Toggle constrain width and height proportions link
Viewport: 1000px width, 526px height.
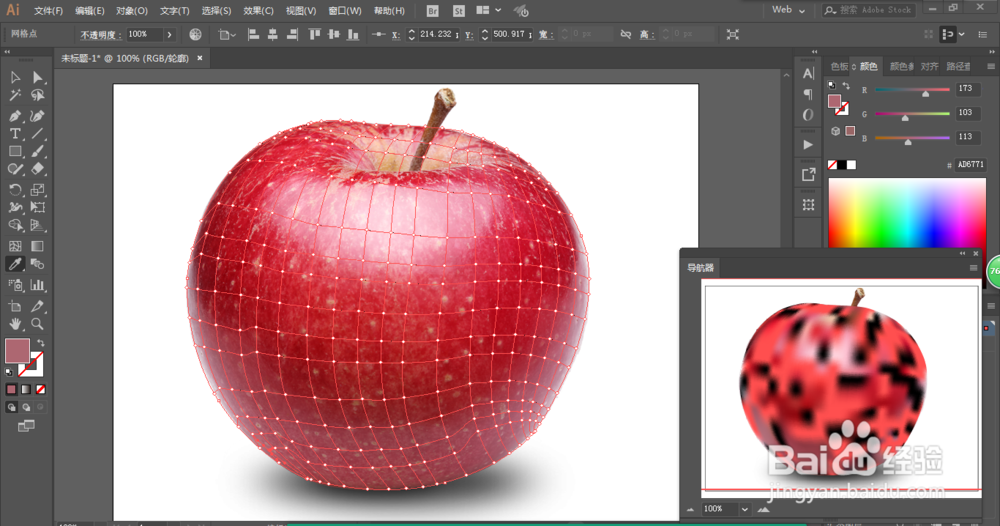pyautogui.click(x=626, y=34)
